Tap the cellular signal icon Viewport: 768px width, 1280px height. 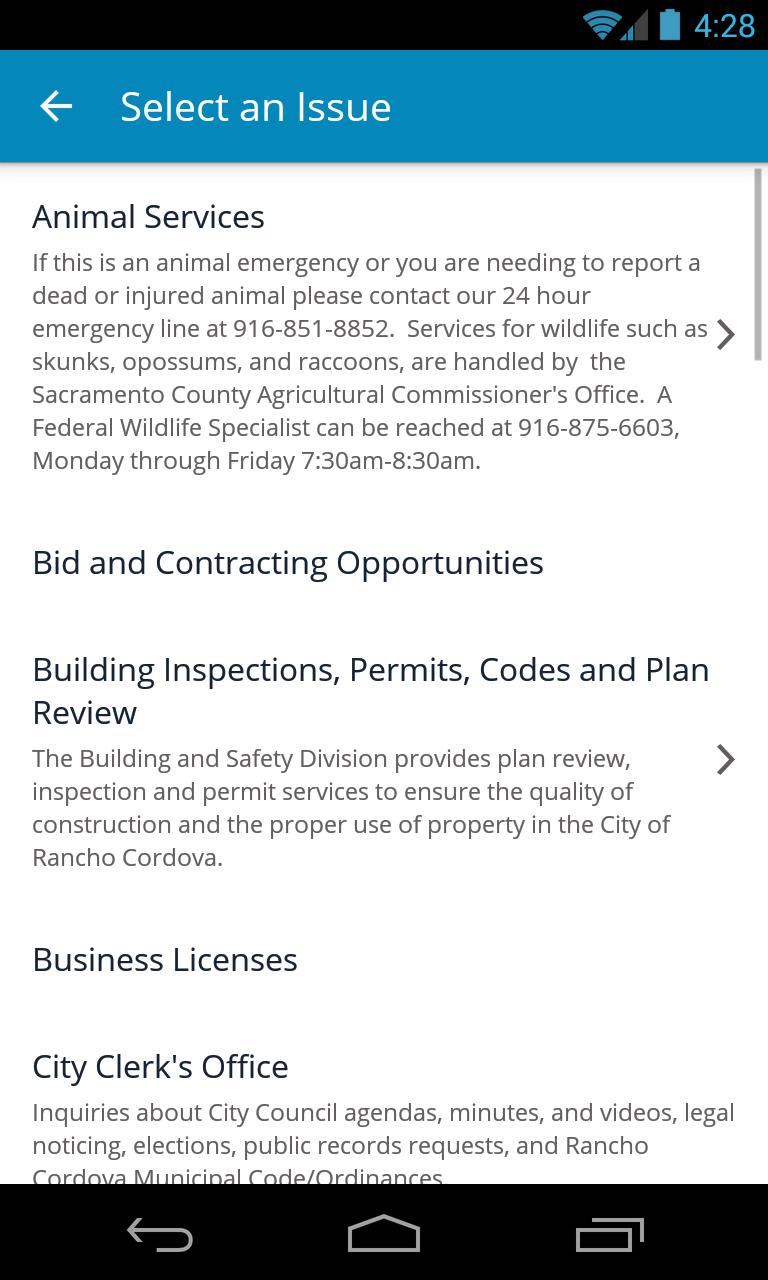tap(635, 25)
